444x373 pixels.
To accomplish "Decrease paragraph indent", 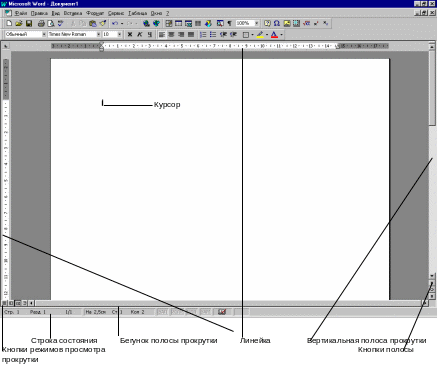I will [223, 34].
